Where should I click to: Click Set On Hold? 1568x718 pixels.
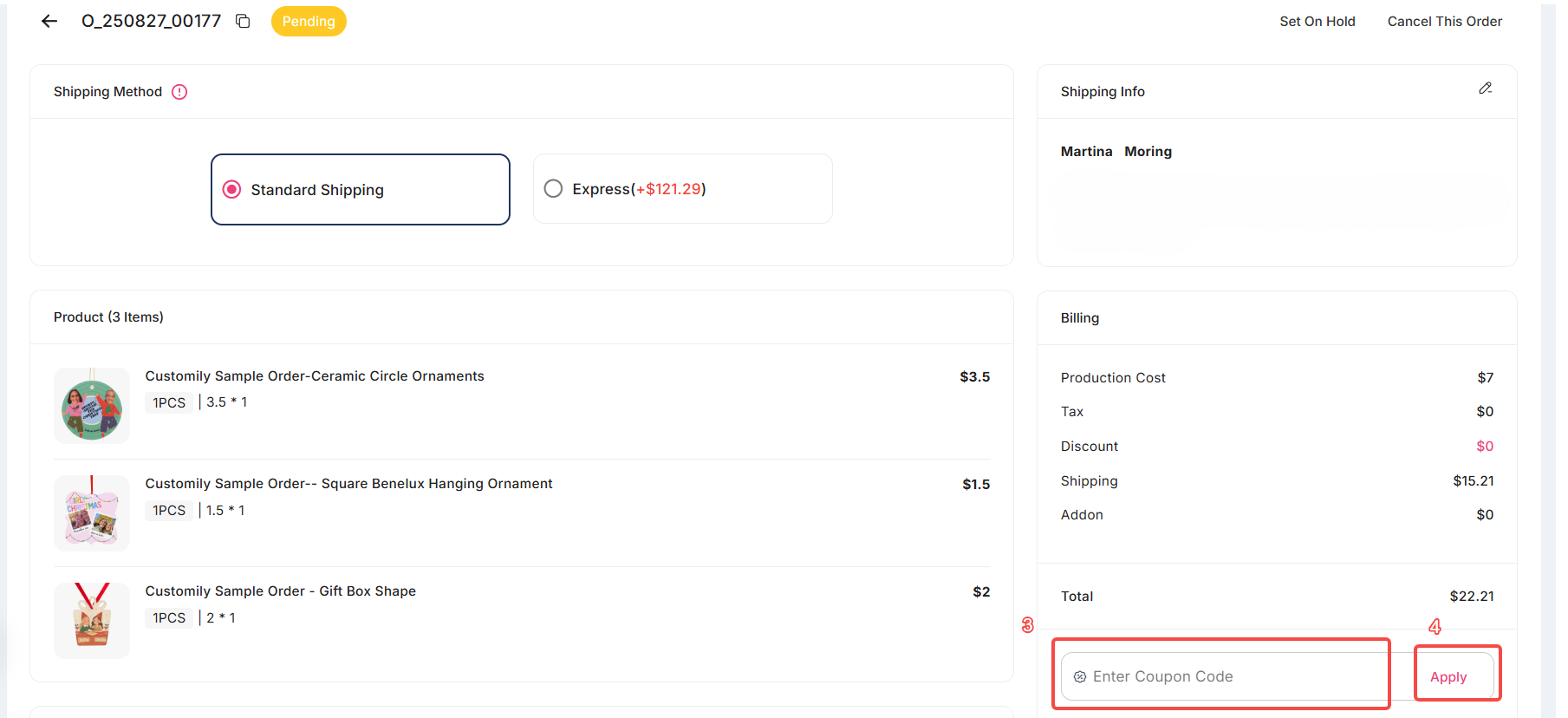pyautogui.click(x=1317, y=21)
